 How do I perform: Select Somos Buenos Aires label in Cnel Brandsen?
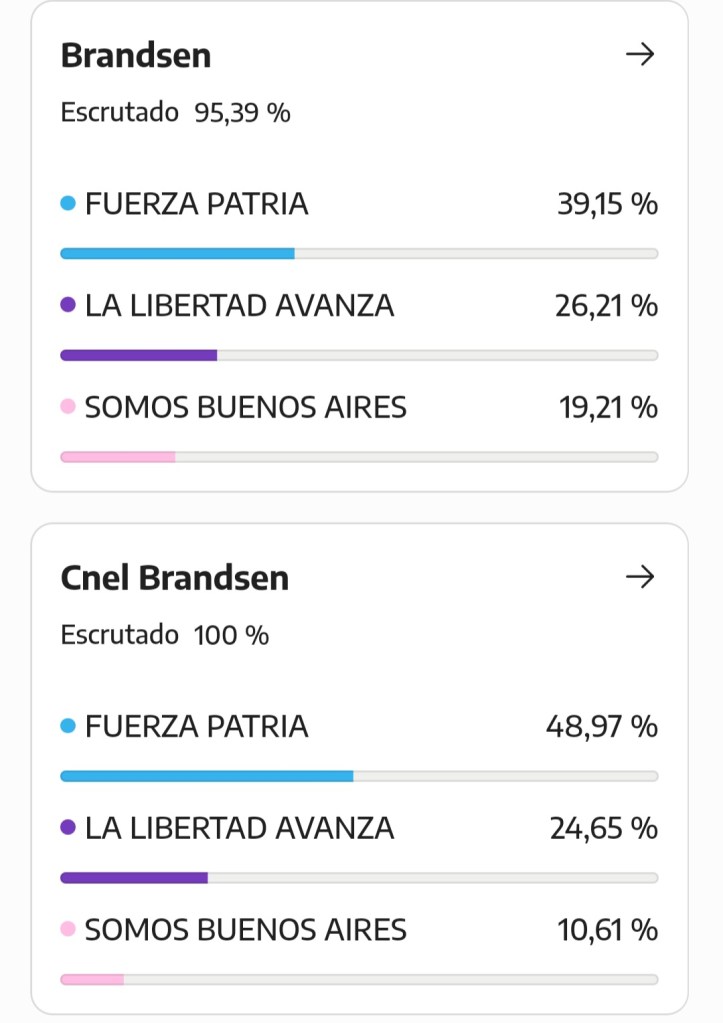point(246,930)
